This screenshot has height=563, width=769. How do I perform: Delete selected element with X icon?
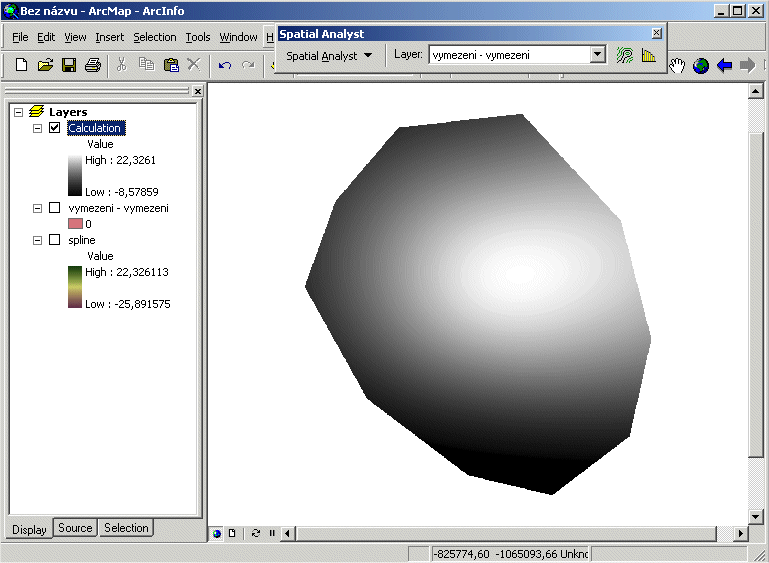(x=194, y=65)
